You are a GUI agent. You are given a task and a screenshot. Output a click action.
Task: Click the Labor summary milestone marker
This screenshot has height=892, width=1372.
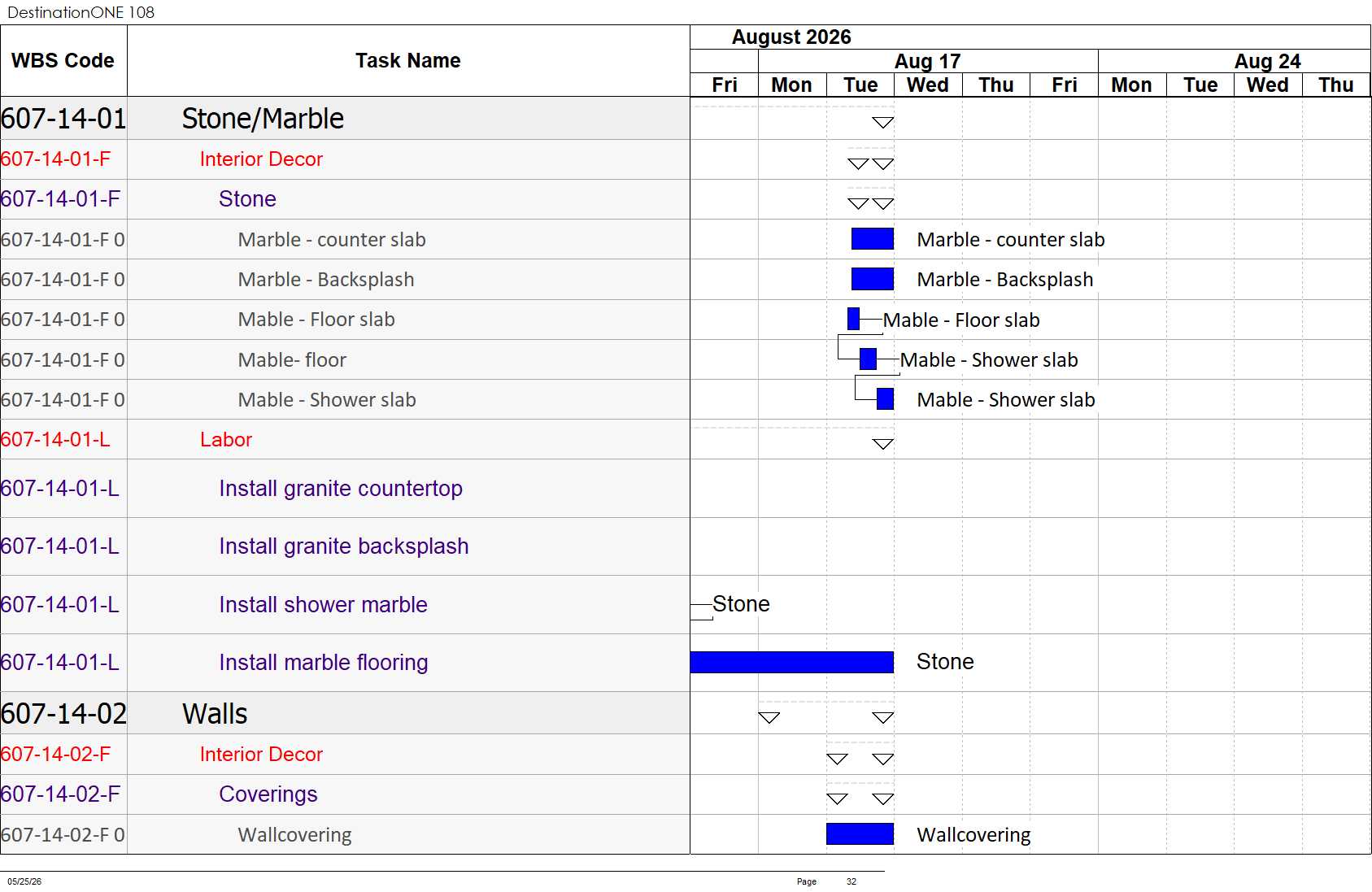tap(883, 444)
